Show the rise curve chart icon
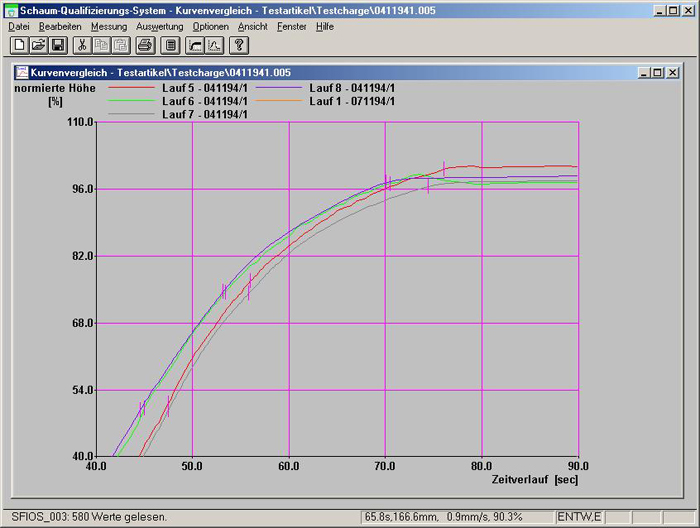 pyautogui.click(x=195, y=45)
